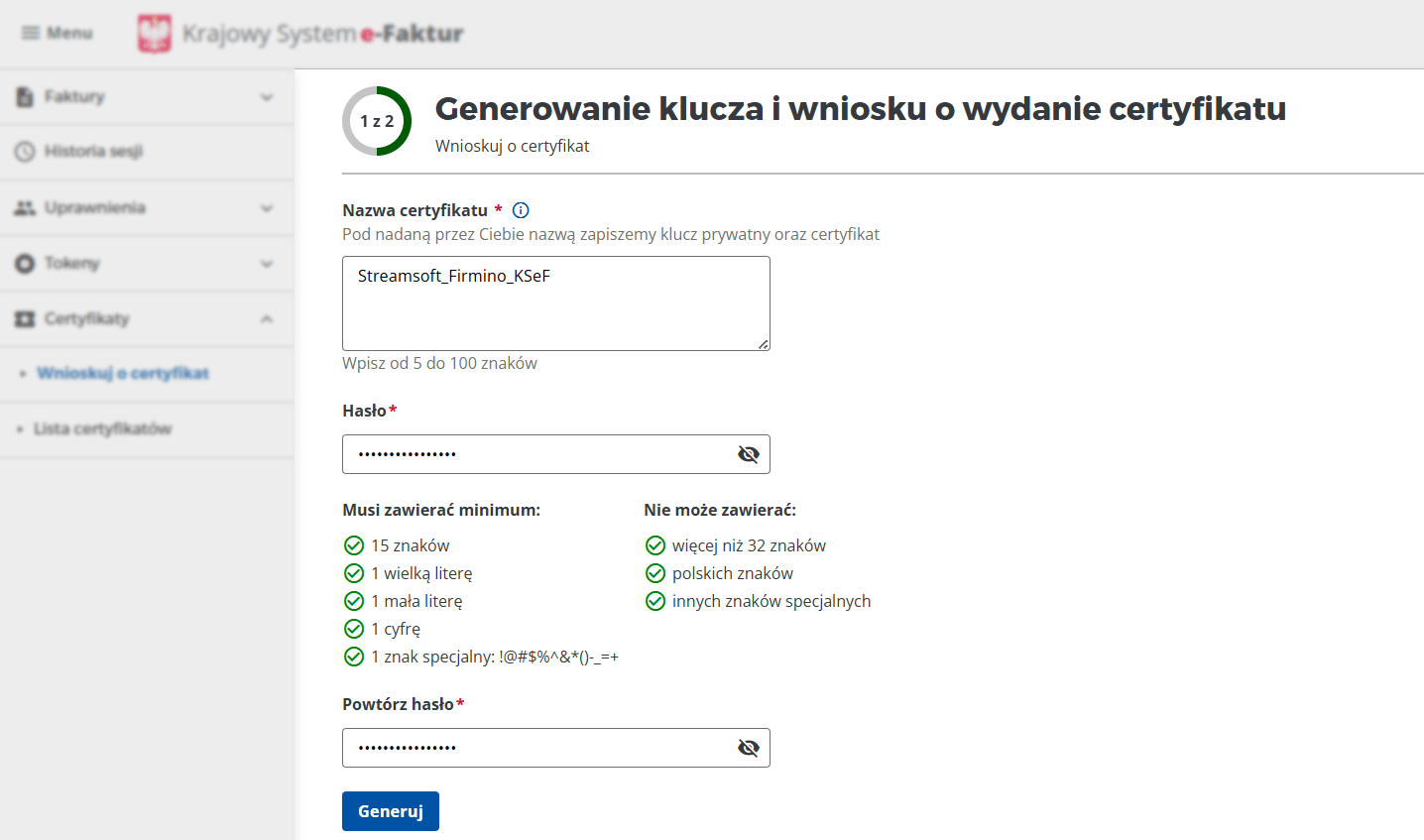Open the hamburger Menu
The width and height of the screenshot is (1424, 840).
point(57,33)
